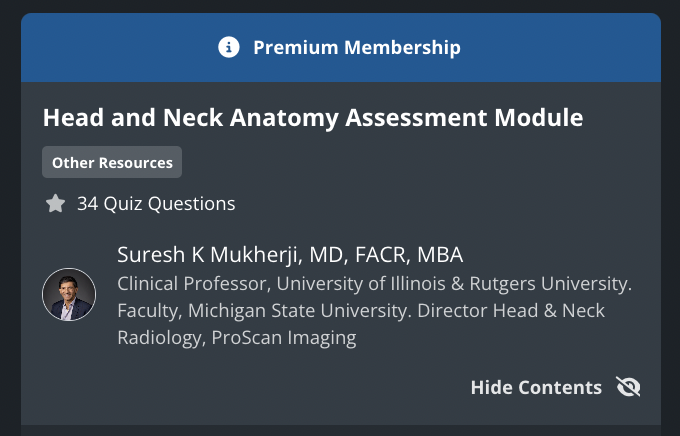Click the Rutgers University text
This screenshot has height=436, width=680.
551,284
